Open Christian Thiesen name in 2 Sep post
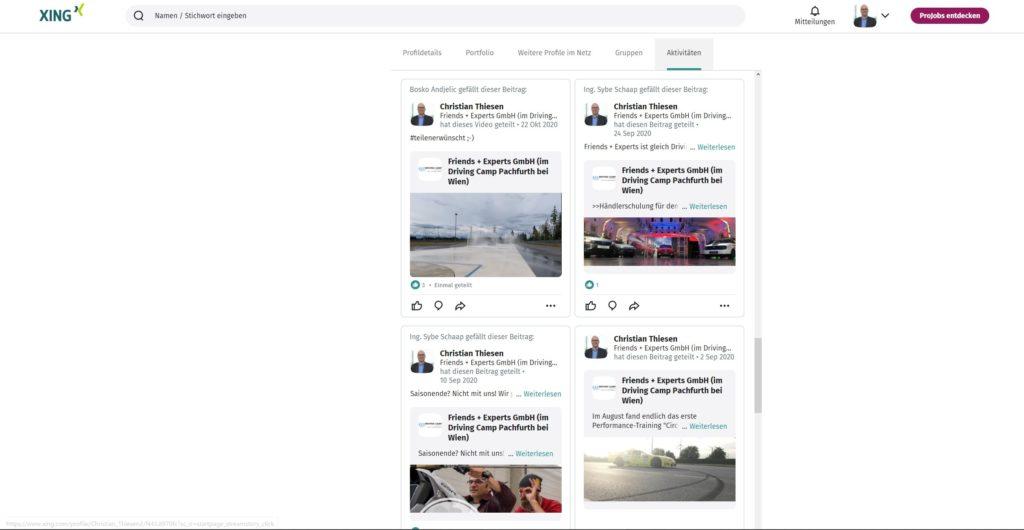This screenshot has width=1024, height=530. click(x=645, y=339)
